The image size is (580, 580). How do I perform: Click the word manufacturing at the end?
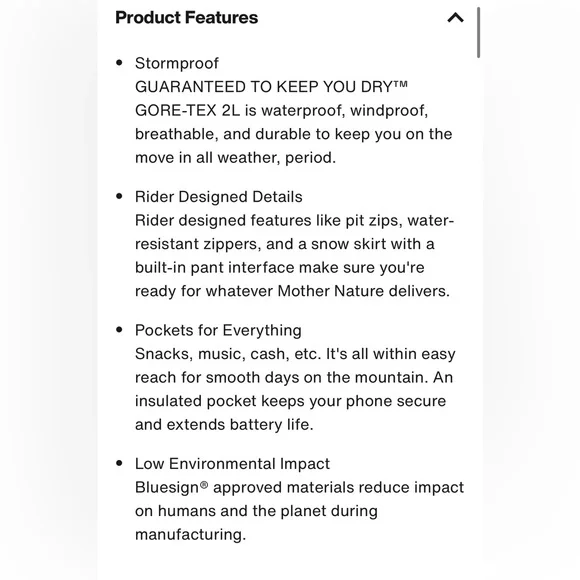190,535
